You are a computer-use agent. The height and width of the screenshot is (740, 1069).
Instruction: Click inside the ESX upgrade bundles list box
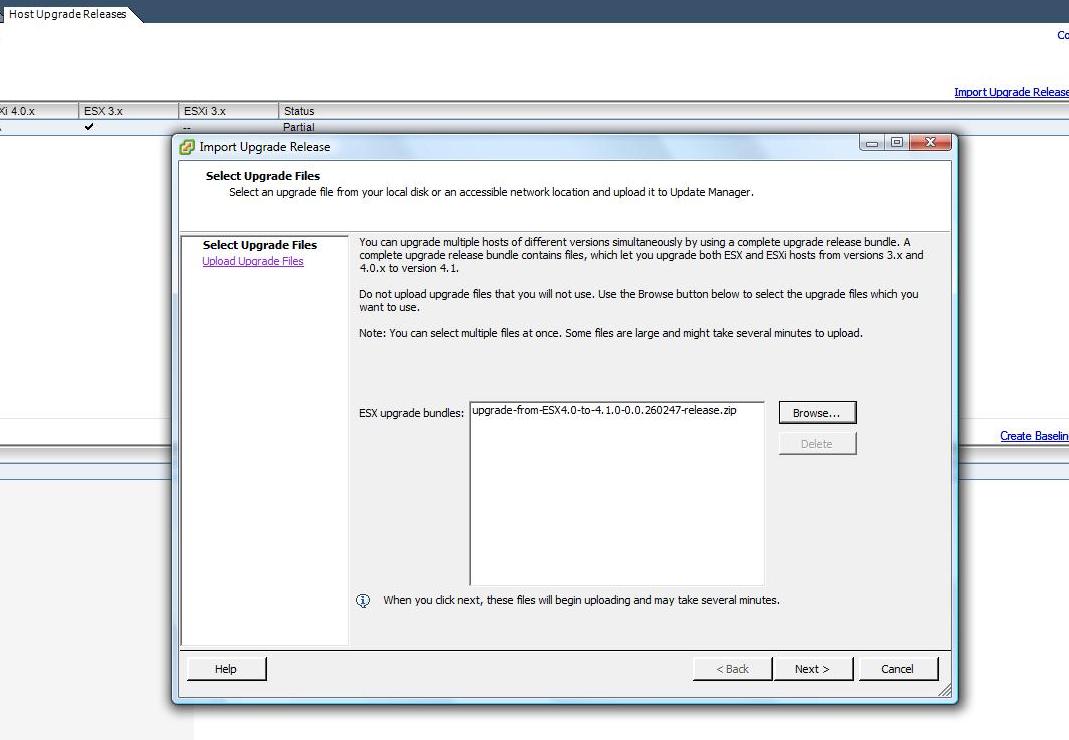click(x=617, y=493)
